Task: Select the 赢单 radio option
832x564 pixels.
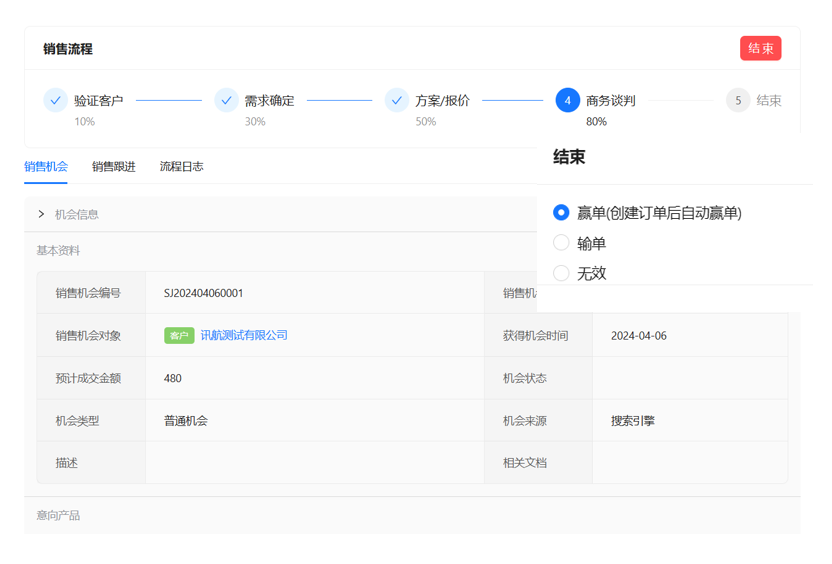Action: (x=561, y=212)
